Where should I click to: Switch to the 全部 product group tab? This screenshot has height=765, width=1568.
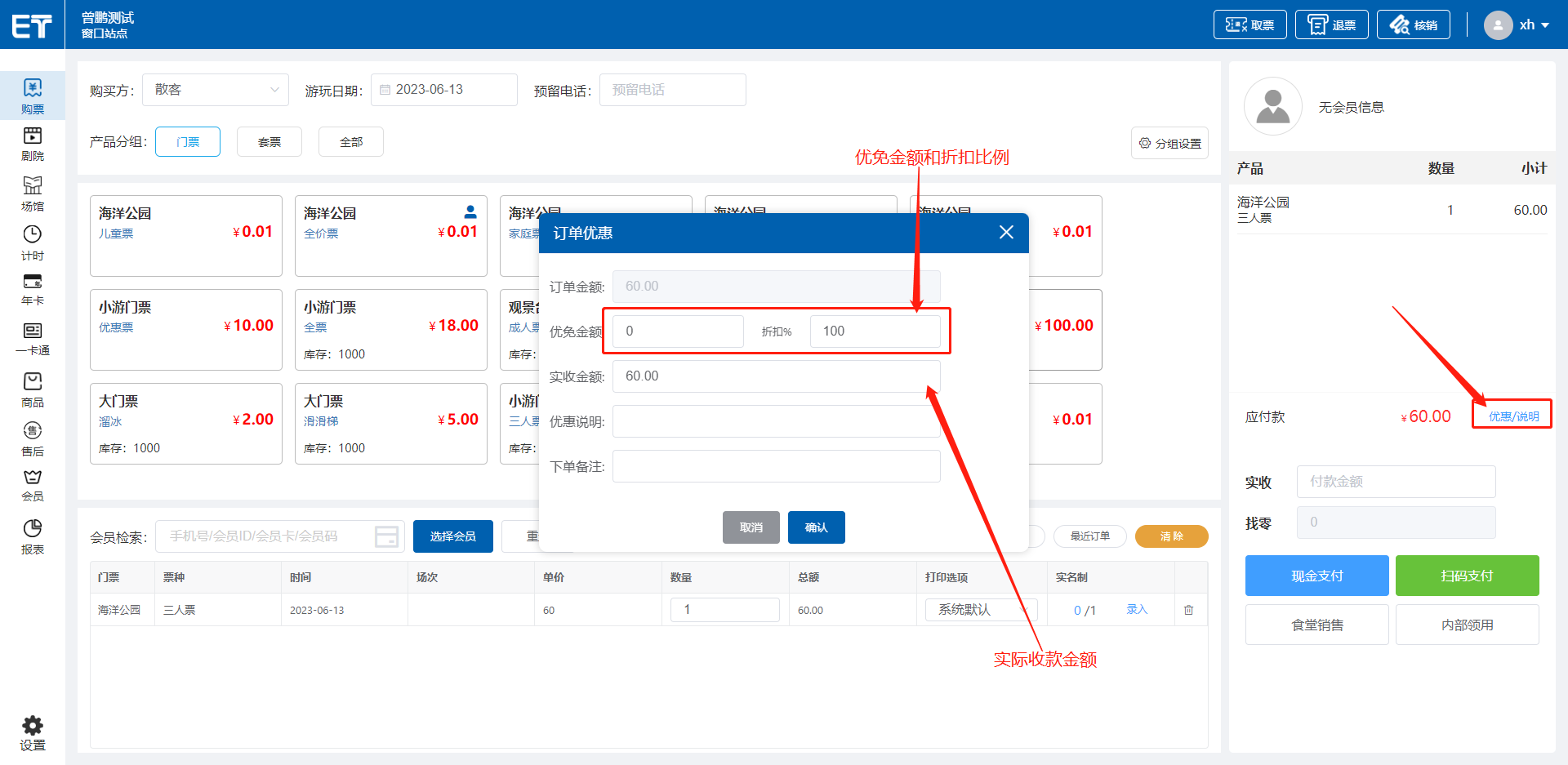(x=350, y=142)
